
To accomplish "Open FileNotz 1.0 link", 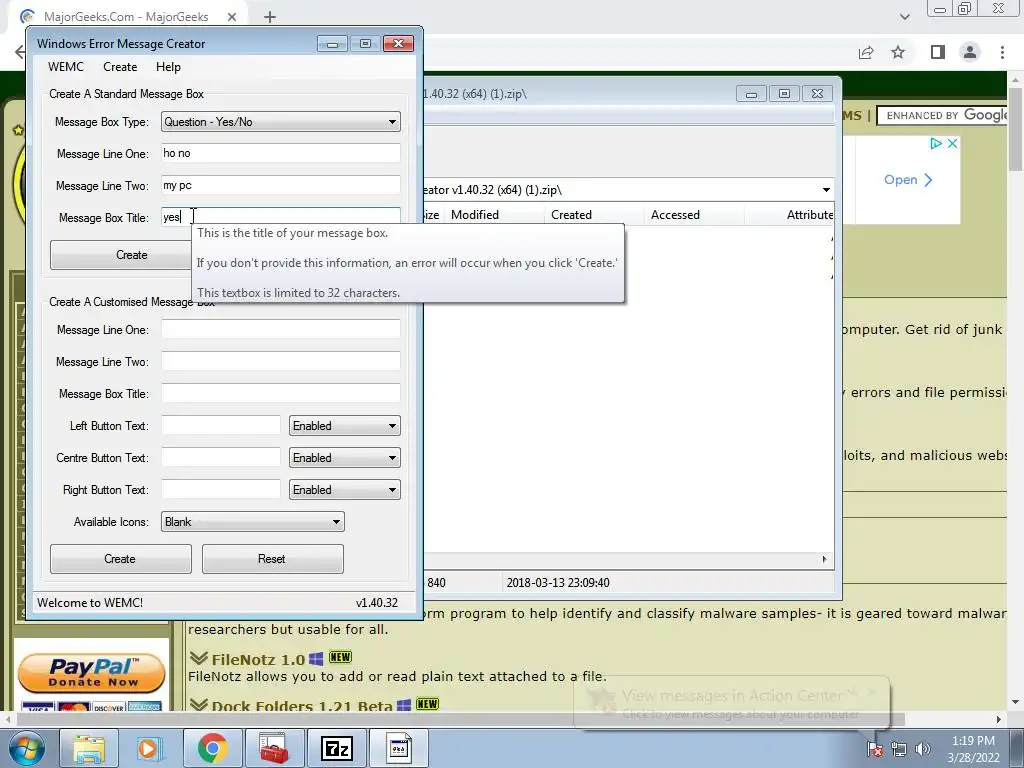I will [x=258, y=660].
